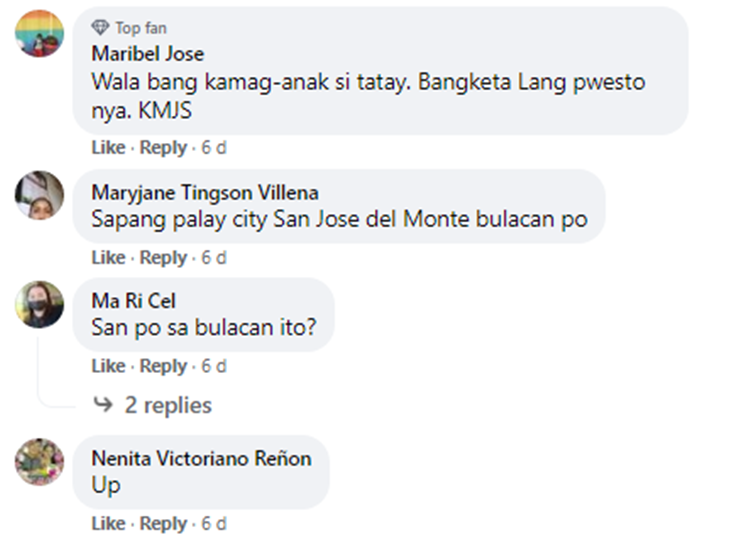
Task: Like Nenita Victoriano Reñon's Up comment
Action: (109, 523)
